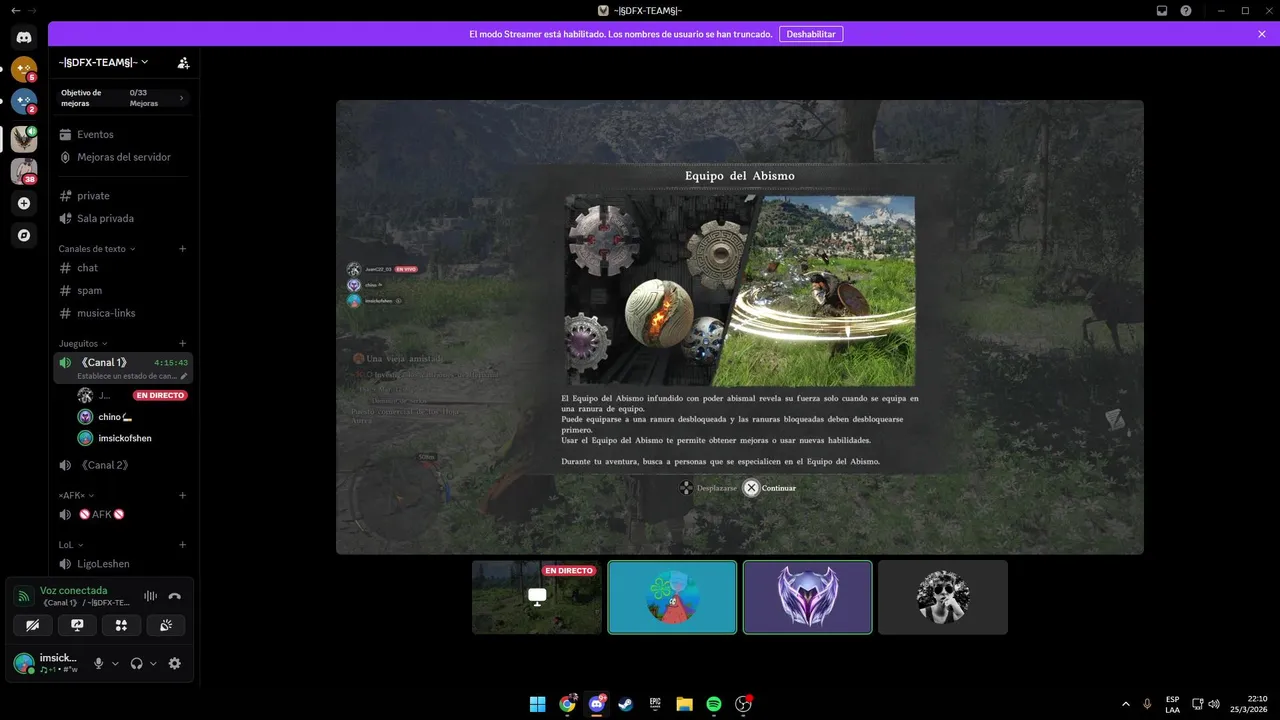Create a channel in the Jueguitos category
The height and width of the screenshot is (720, 1280).
(182, 343)
